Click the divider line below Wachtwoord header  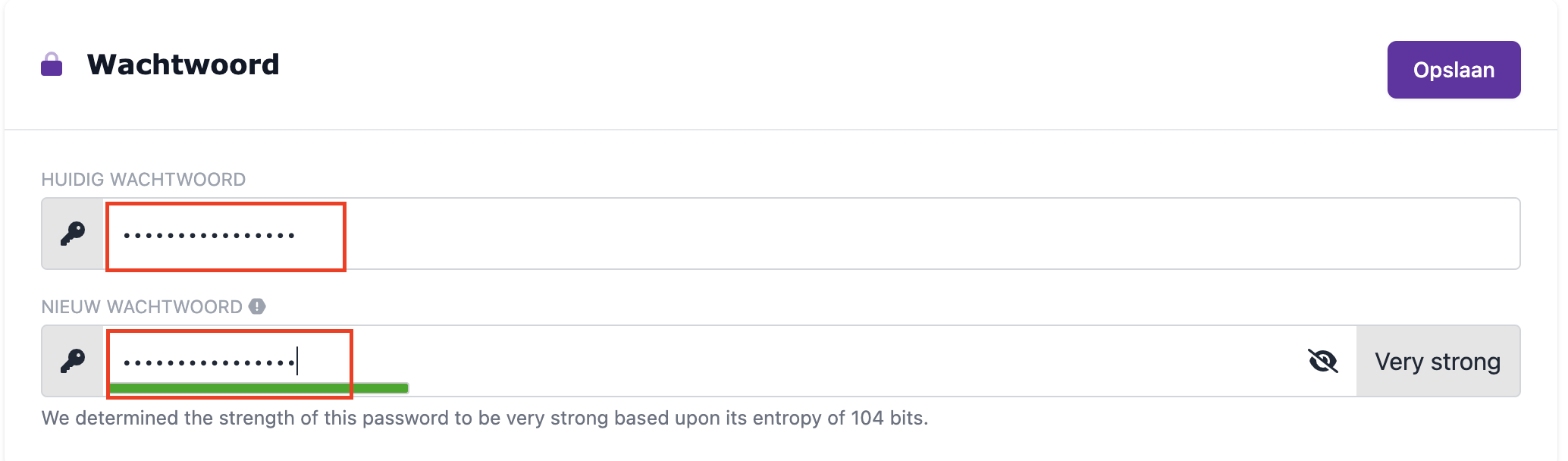click(x=781, y=130)
